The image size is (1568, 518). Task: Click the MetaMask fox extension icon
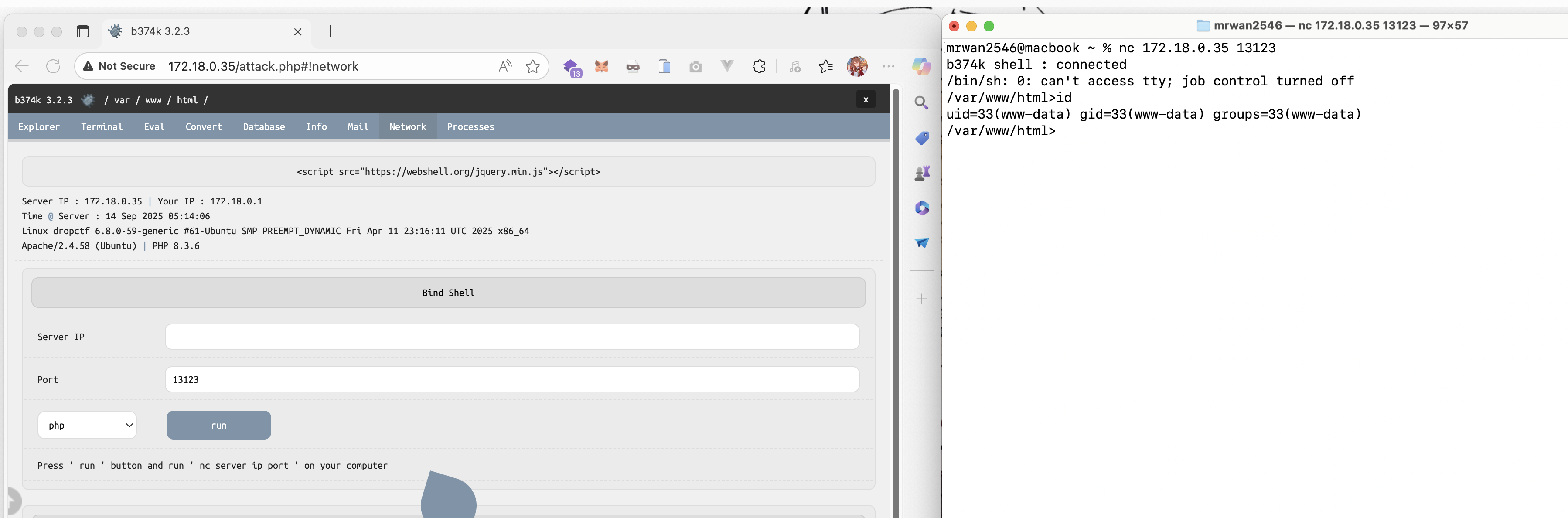point(601,66)
